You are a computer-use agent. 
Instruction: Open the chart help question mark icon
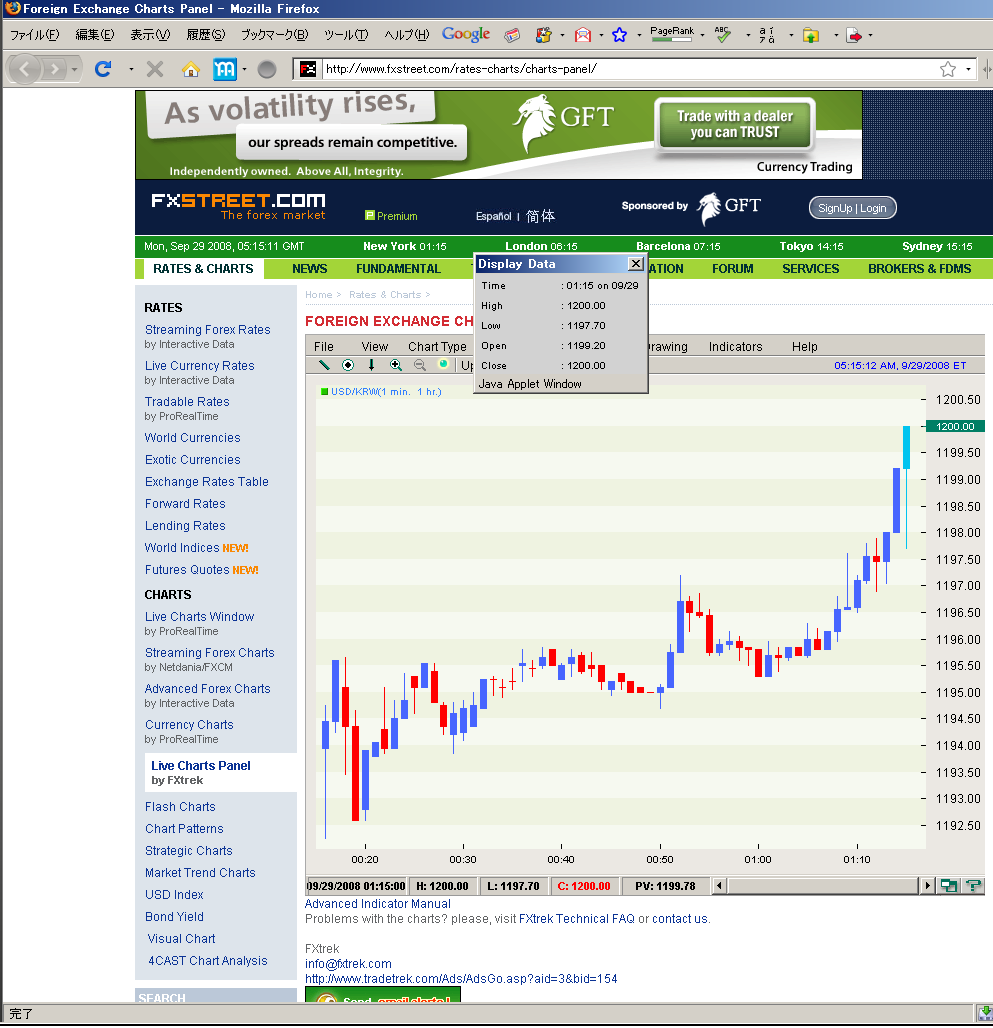click(973, 886)
